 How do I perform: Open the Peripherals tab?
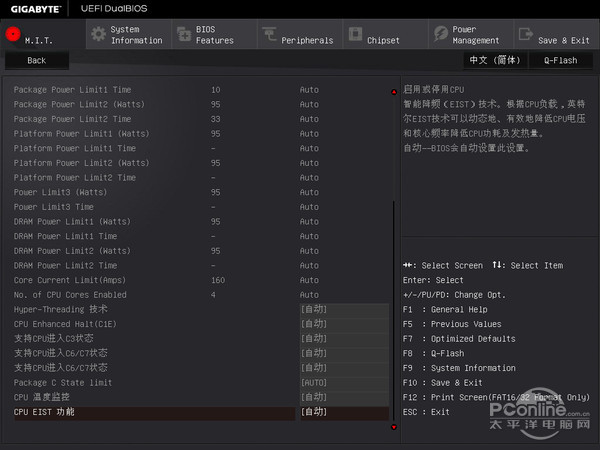click(300, 34)
